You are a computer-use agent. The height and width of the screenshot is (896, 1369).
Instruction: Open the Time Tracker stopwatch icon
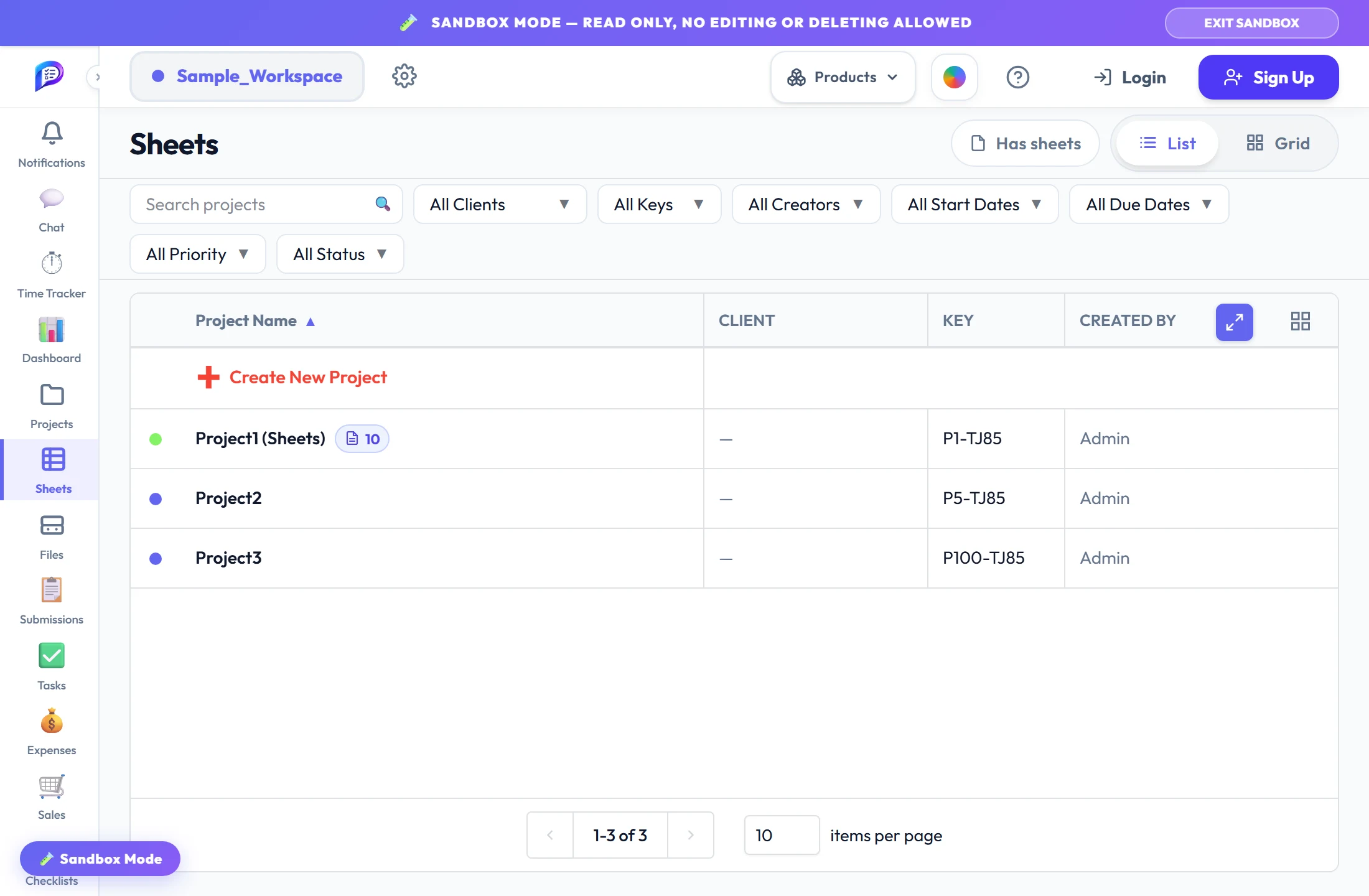click(x=52, y=263)
